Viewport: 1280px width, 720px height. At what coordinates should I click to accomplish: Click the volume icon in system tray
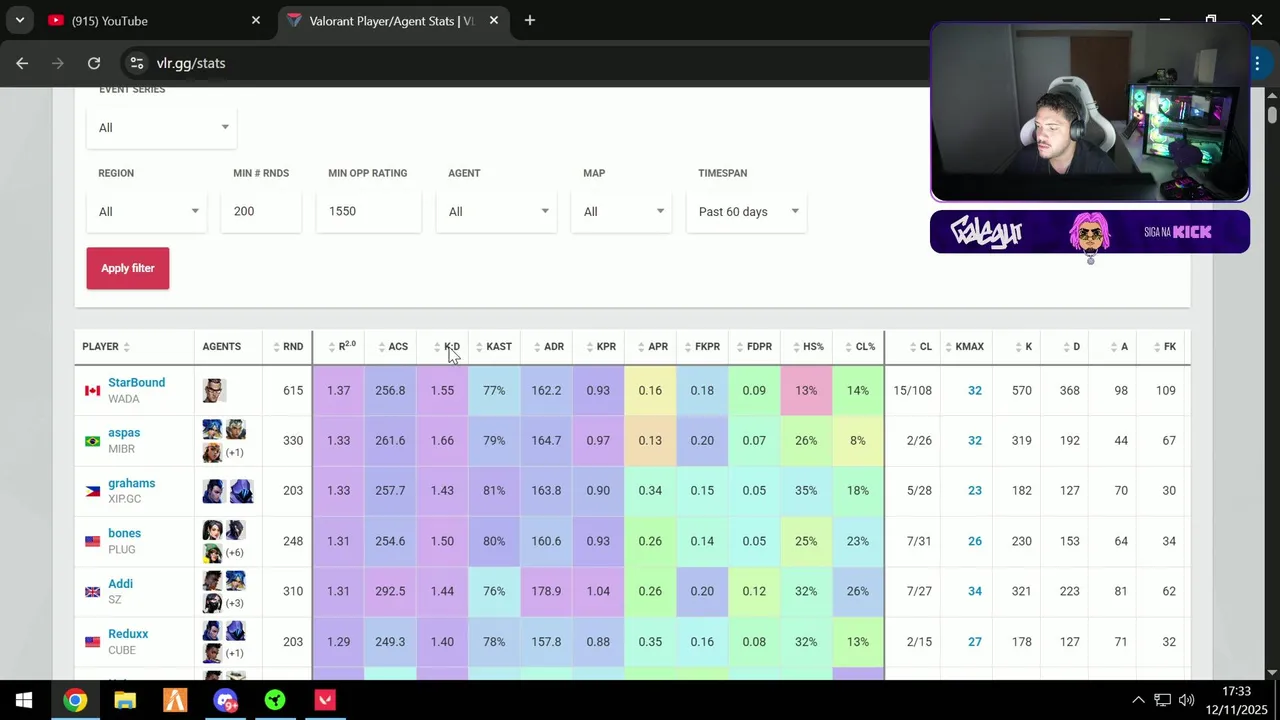[x=1187, y=700]
